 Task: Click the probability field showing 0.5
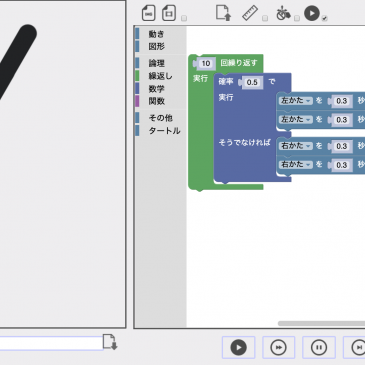(252, 82)
